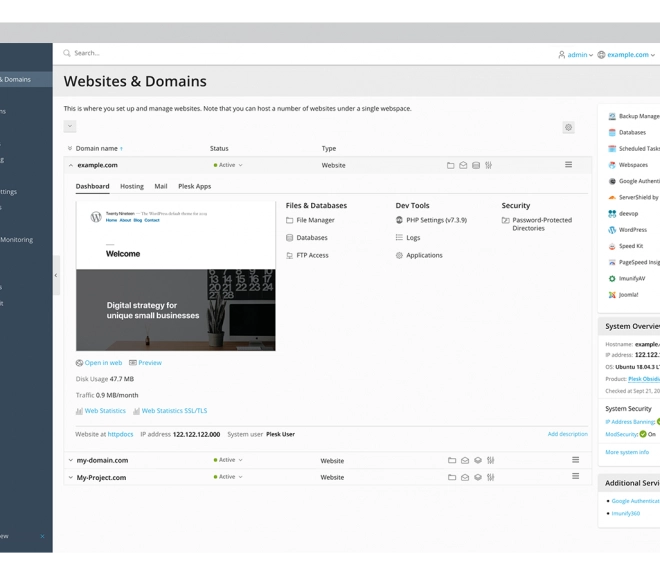Screen dimensions: 660x577
Task: Open folder icon in My-Project.com row
Action: click(x=452, y=477)
